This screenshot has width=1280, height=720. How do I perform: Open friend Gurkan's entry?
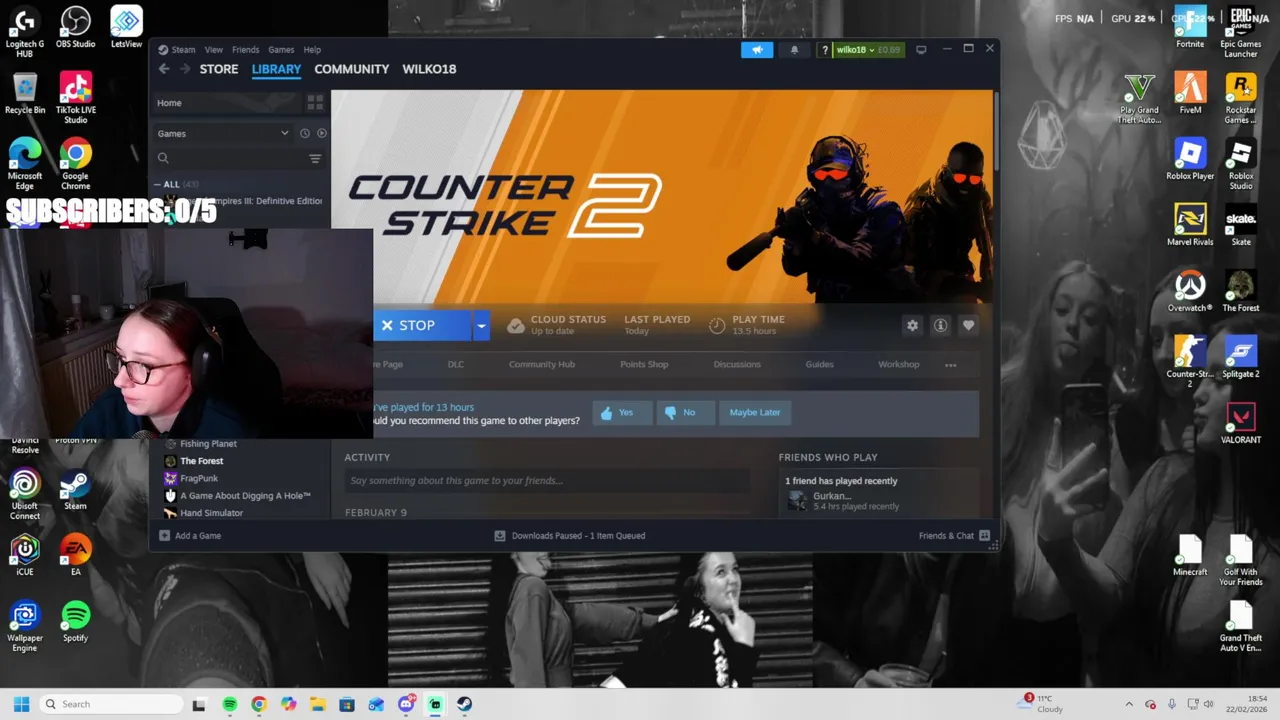[842, 501]
